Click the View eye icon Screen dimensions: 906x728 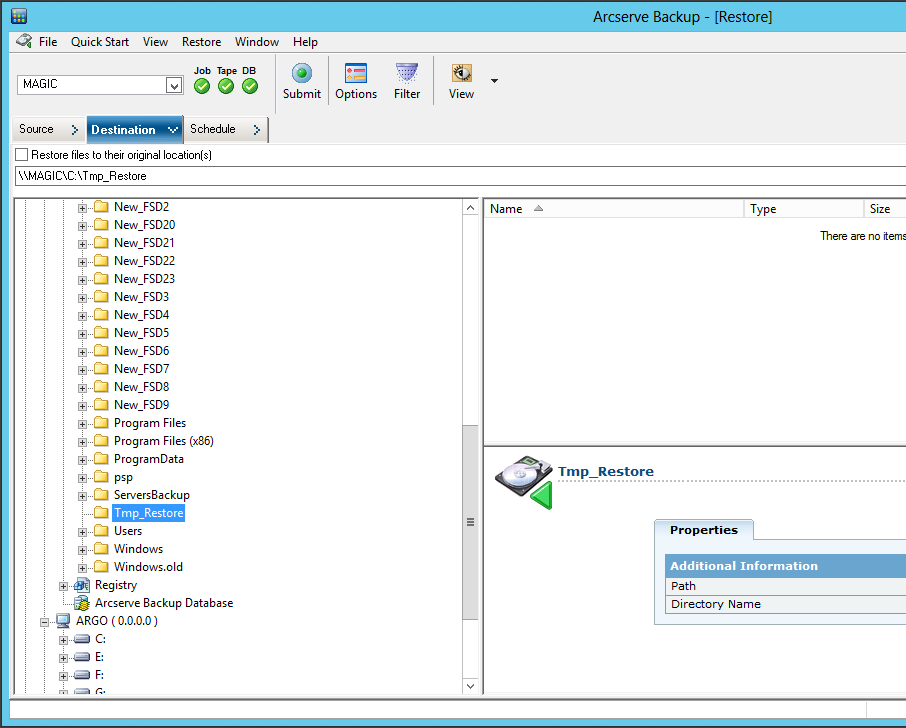click(462, 73)
